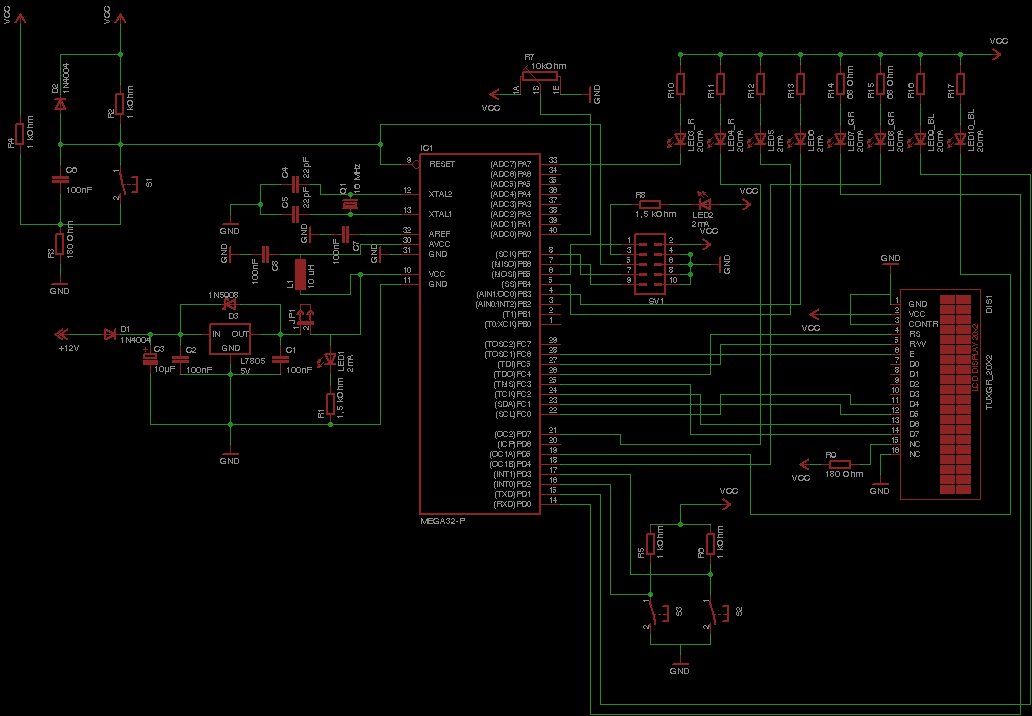Select the R5 1 kOhm pull-up resistor

pos(650,544)
